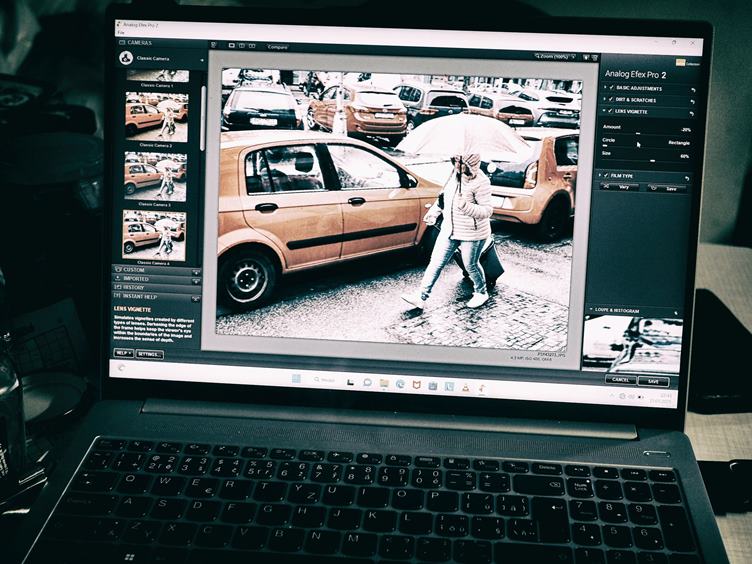Select the side-by-side preview icon
The width and height of the screenshot is (752, 564).
[252, 46]
